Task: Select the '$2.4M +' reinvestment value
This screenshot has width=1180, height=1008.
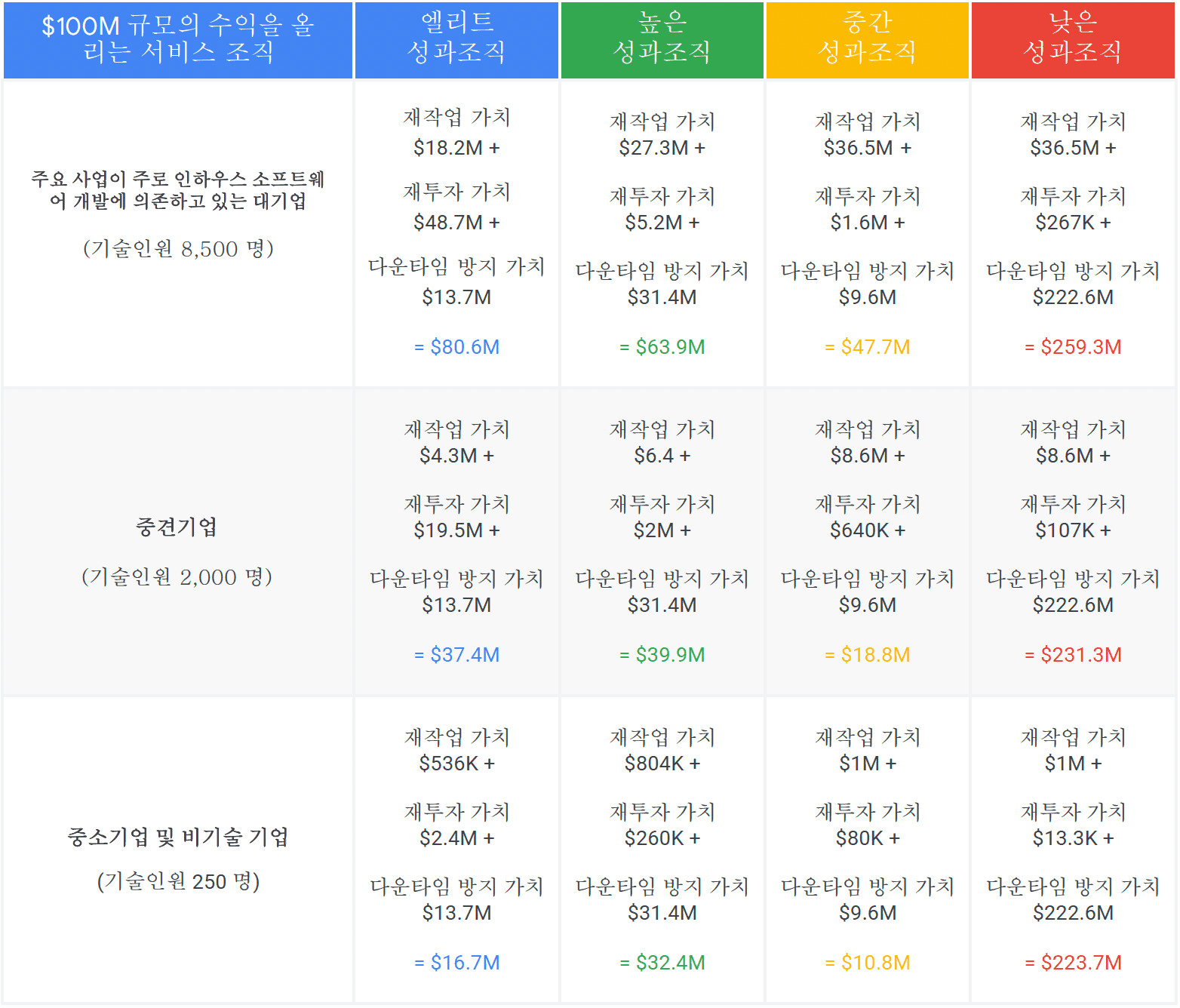Action: [x=456, y=838]
